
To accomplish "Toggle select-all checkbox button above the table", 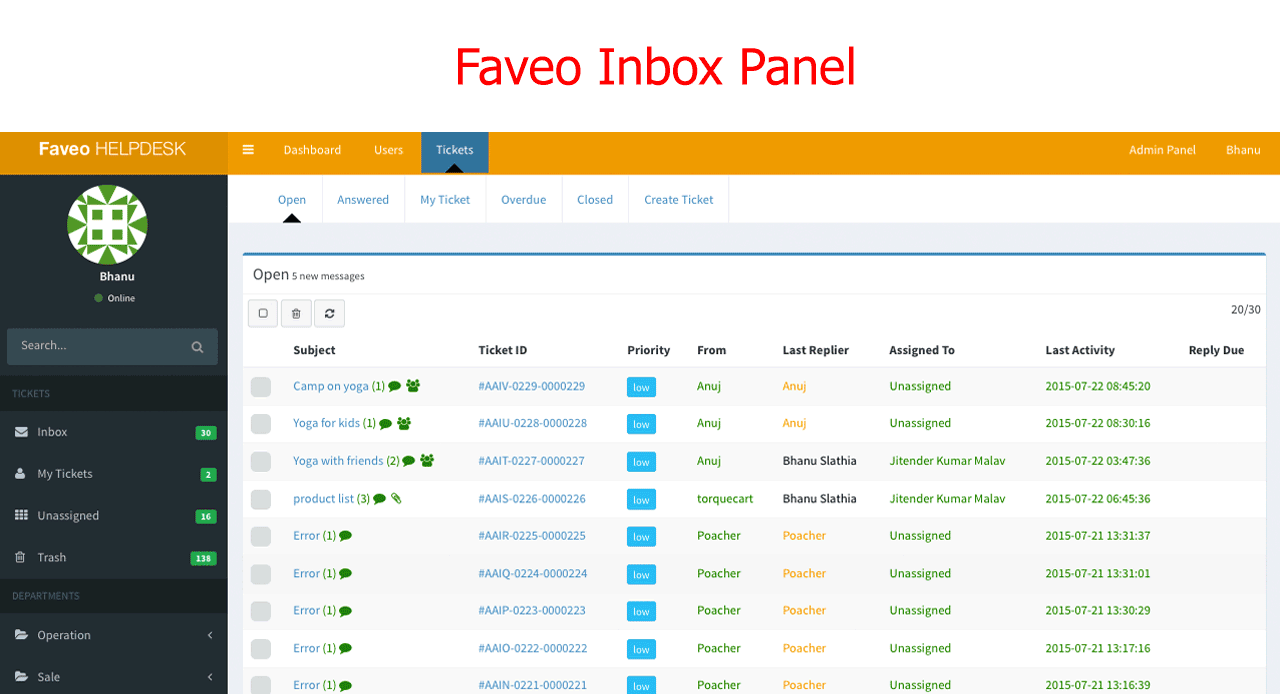I will (x=263, y=313).
